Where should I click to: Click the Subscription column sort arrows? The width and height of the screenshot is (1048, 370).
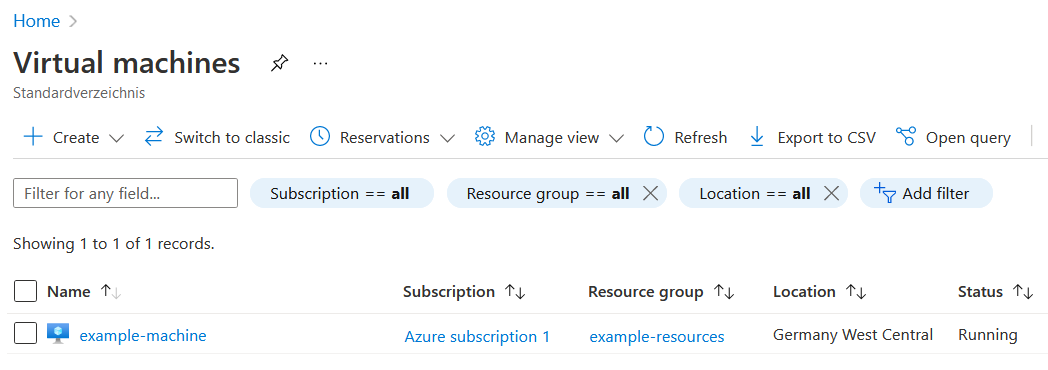pos(515,292)
